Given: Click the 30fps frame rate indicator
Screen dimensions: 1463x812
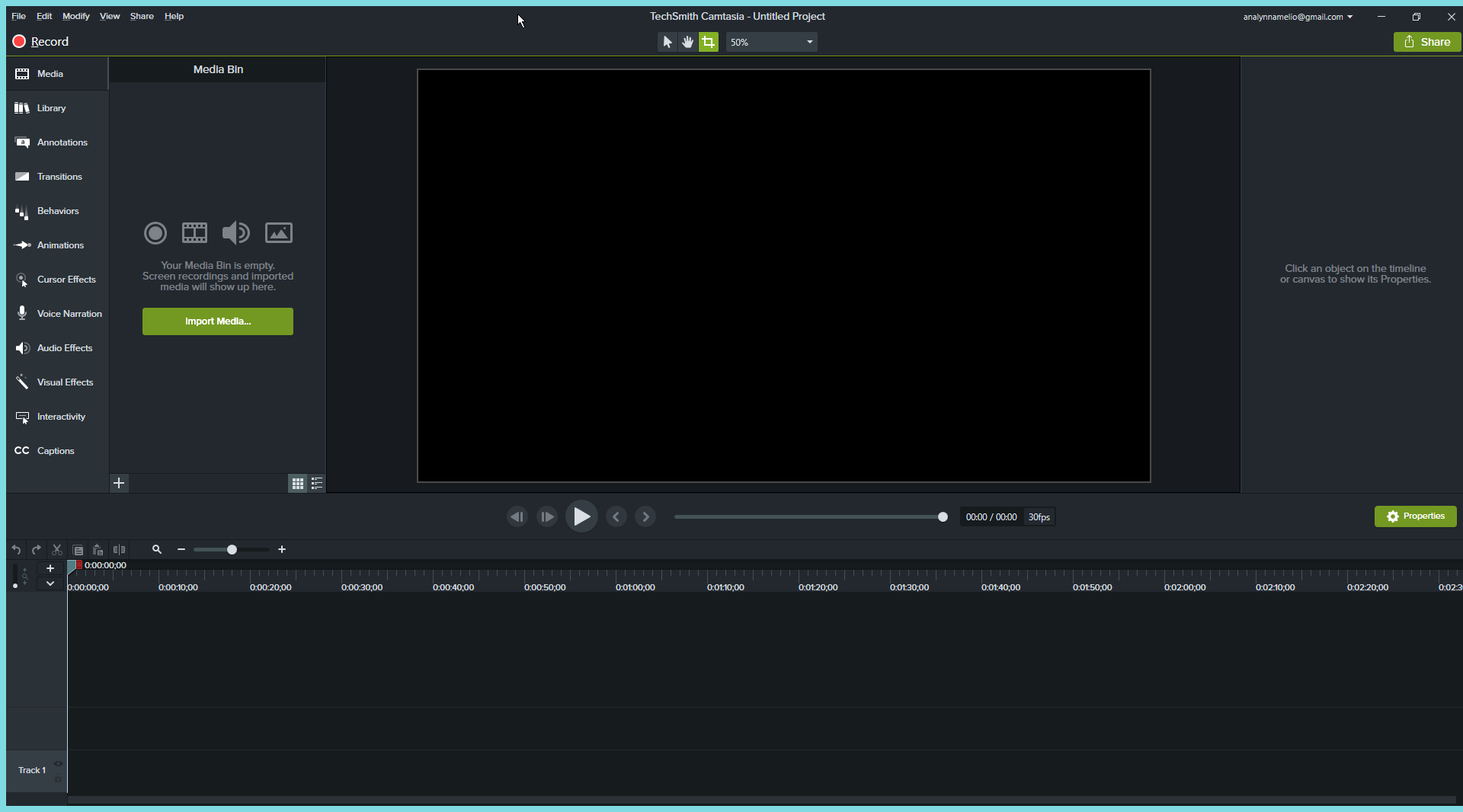Looking at the screenshot, I should [1039, 517].
